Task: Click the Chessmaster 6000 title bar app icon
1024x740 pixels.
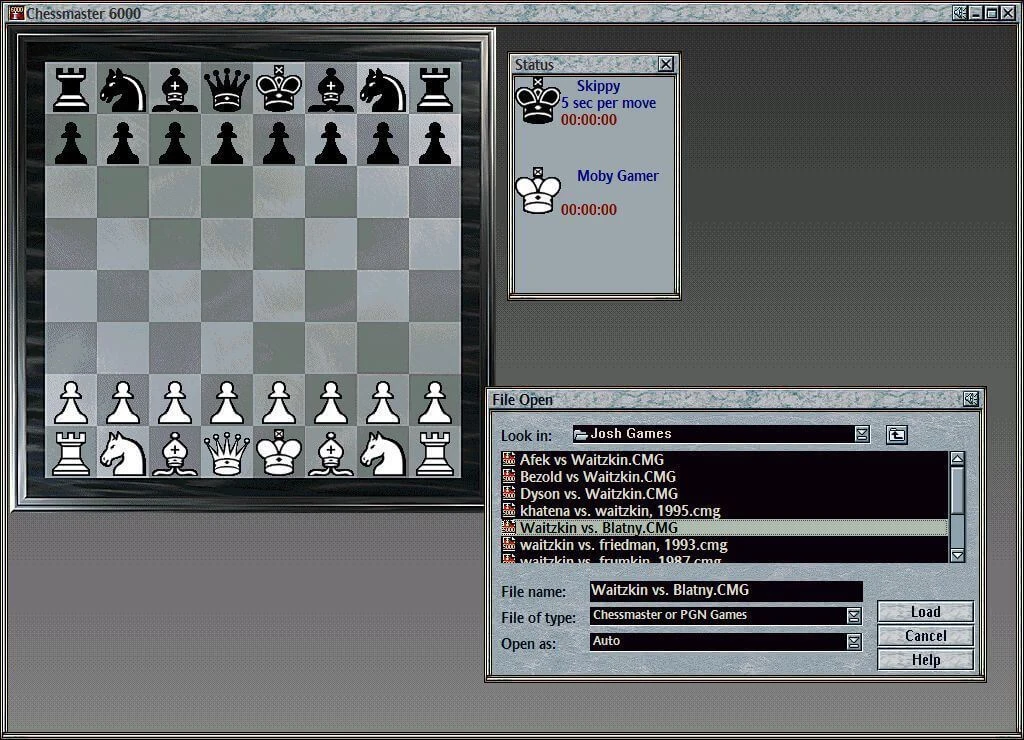Action: (x=16, y=12)
